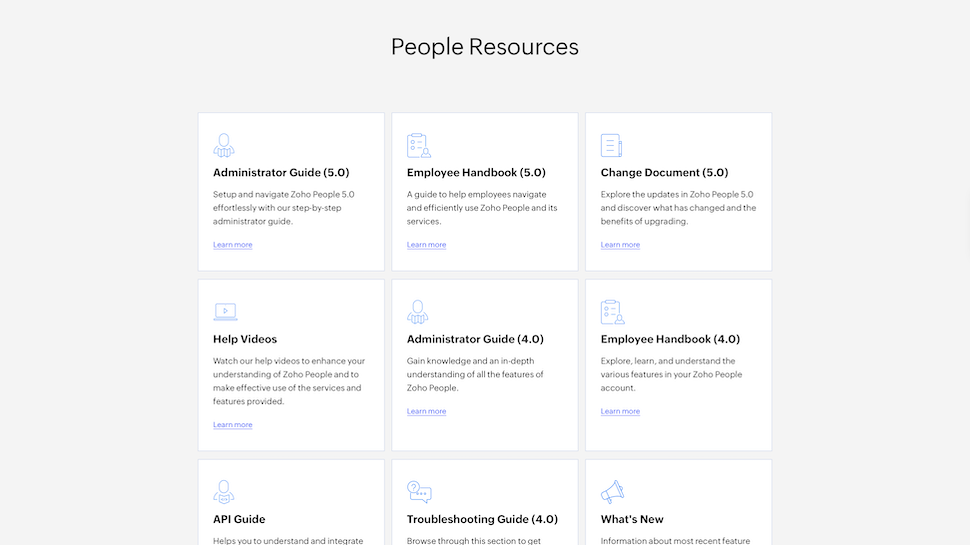Click the What's New megaphone icon

[612, 492]
